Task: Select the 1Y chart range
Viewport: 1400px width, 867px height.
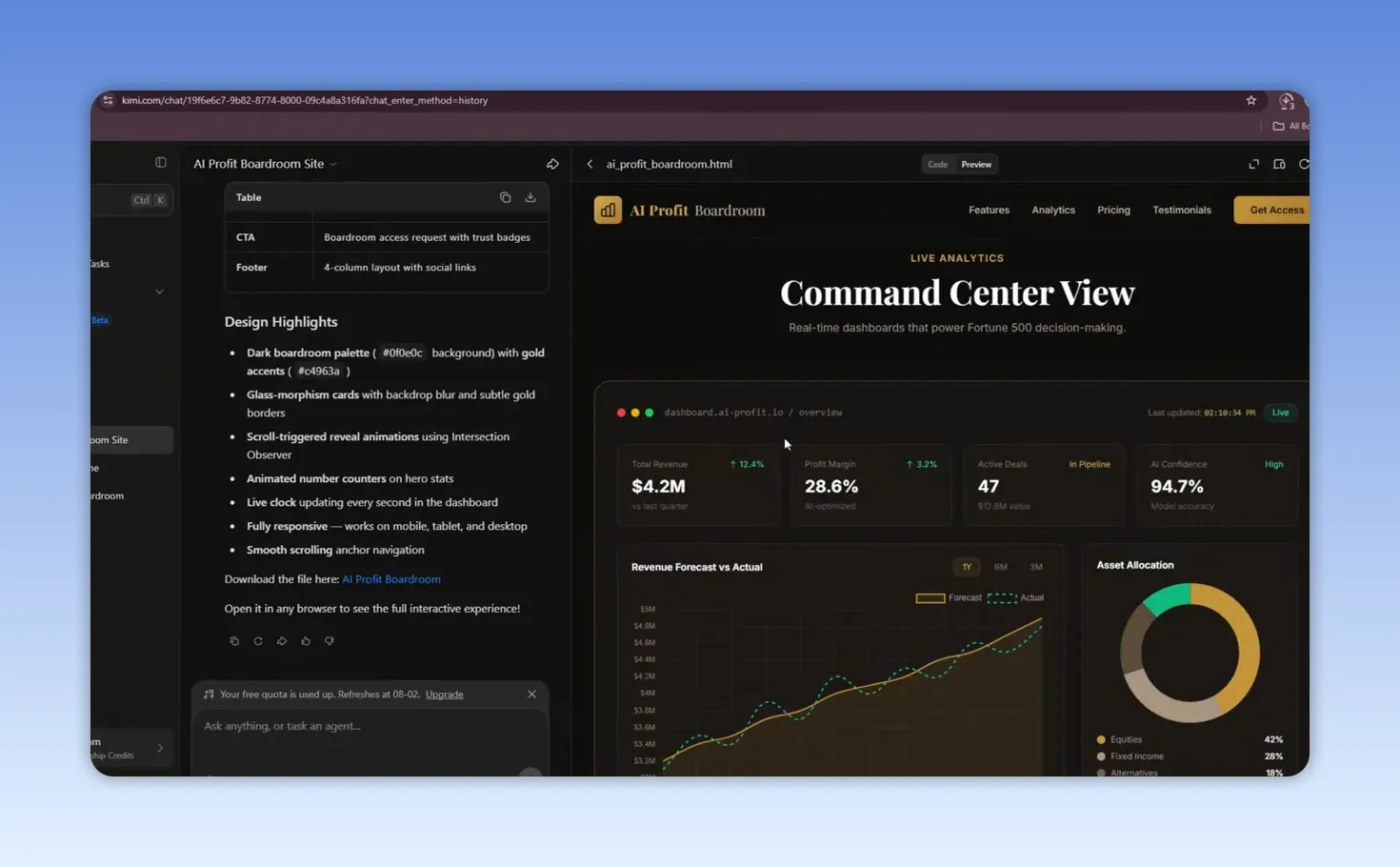Action: pos(967,567)
